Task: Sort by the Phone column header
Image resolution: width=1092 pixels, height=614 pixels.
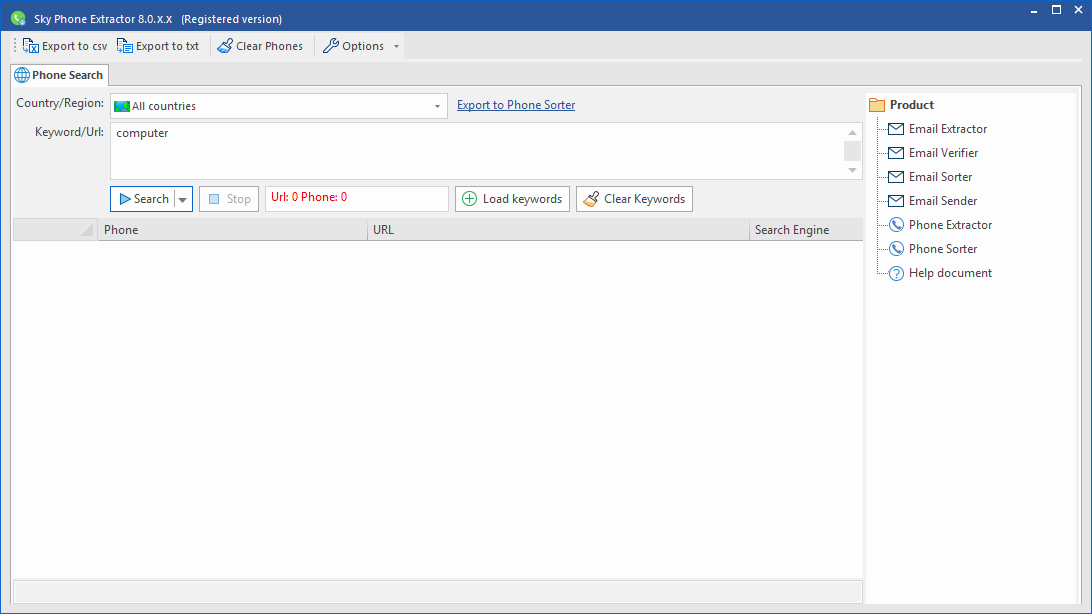Action: pos(233,230)
